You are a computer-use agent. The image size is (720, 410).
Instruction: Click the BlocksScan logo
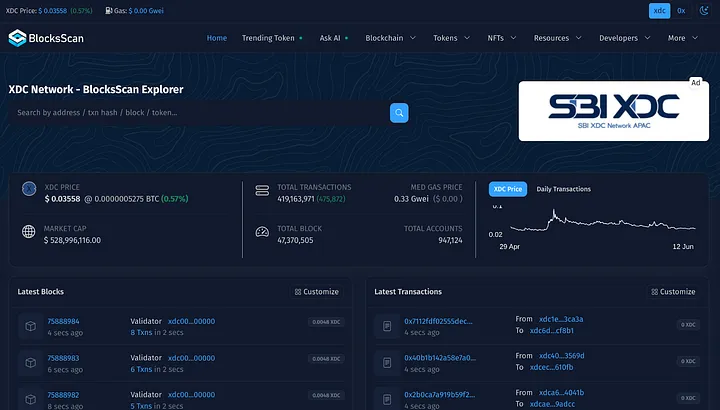46,38
